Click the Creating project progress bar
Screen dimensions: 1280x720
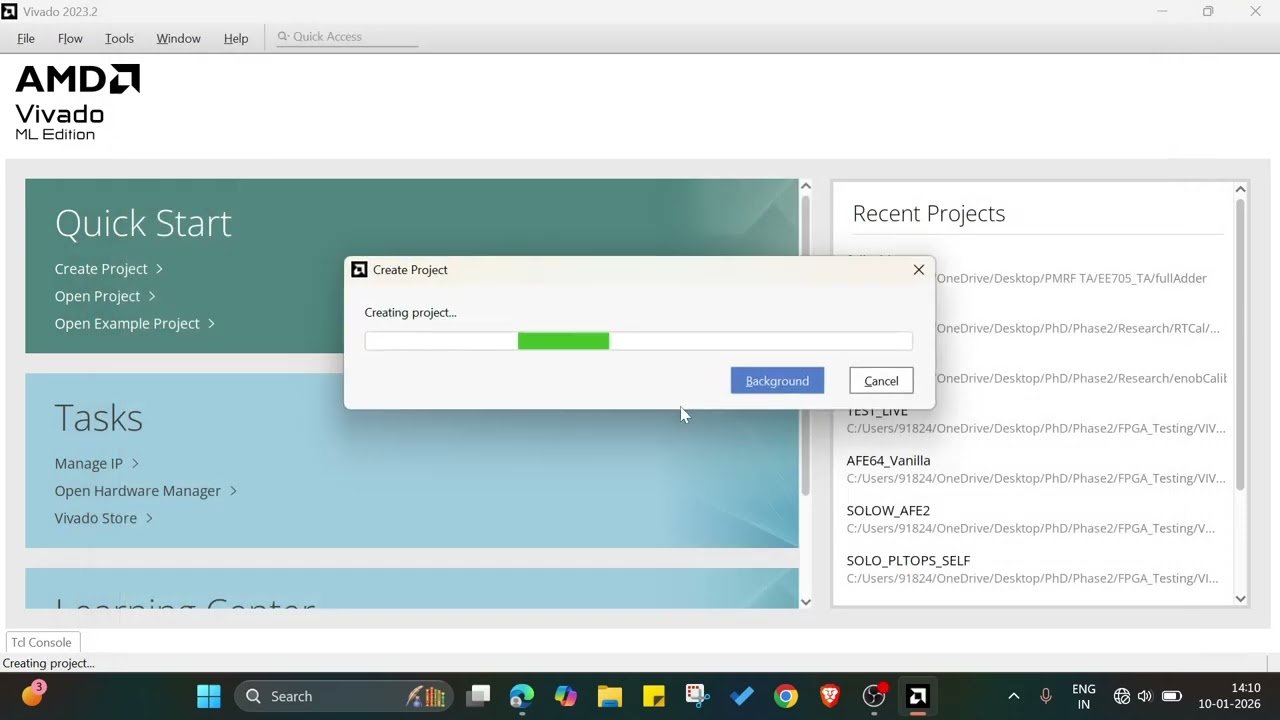pos(638,341)
